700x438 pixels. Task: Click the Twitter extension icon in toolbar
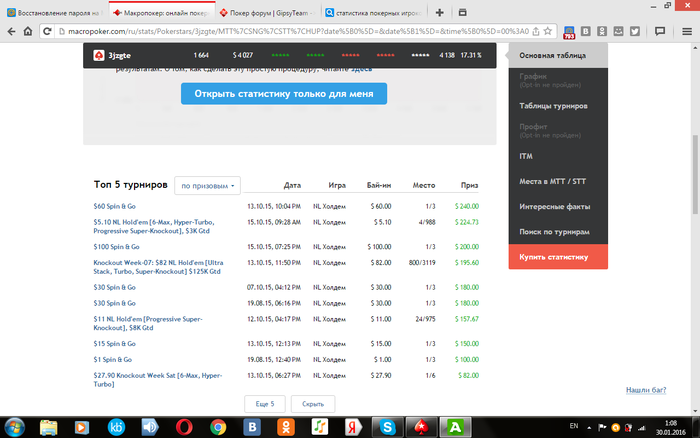[635, 31]
